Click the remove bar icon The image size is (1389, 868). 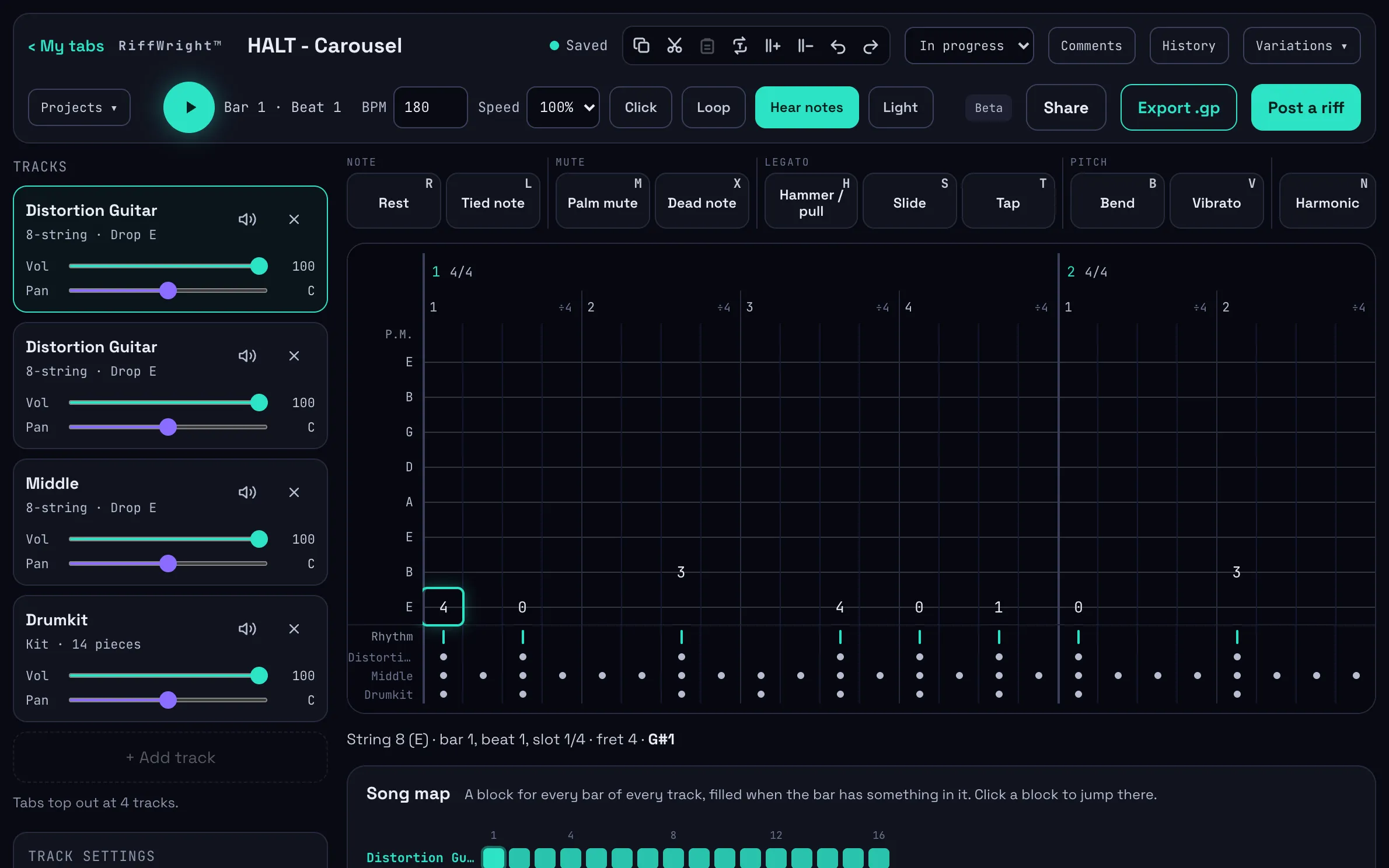(x=805, y=45)
